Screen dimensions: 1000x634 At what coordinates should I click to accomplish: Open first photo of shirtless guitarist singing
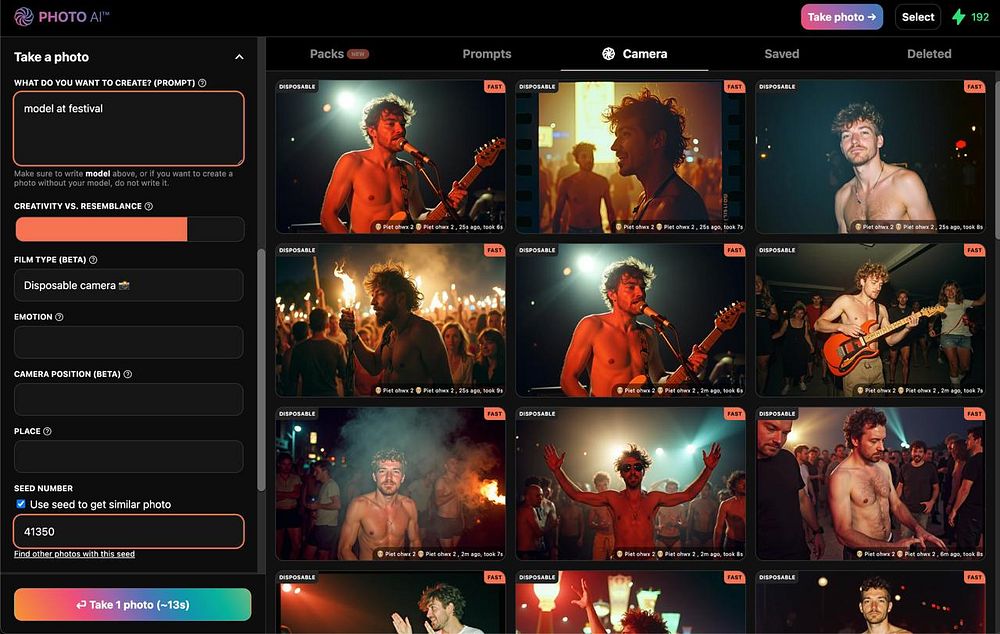tap(390, 157)
